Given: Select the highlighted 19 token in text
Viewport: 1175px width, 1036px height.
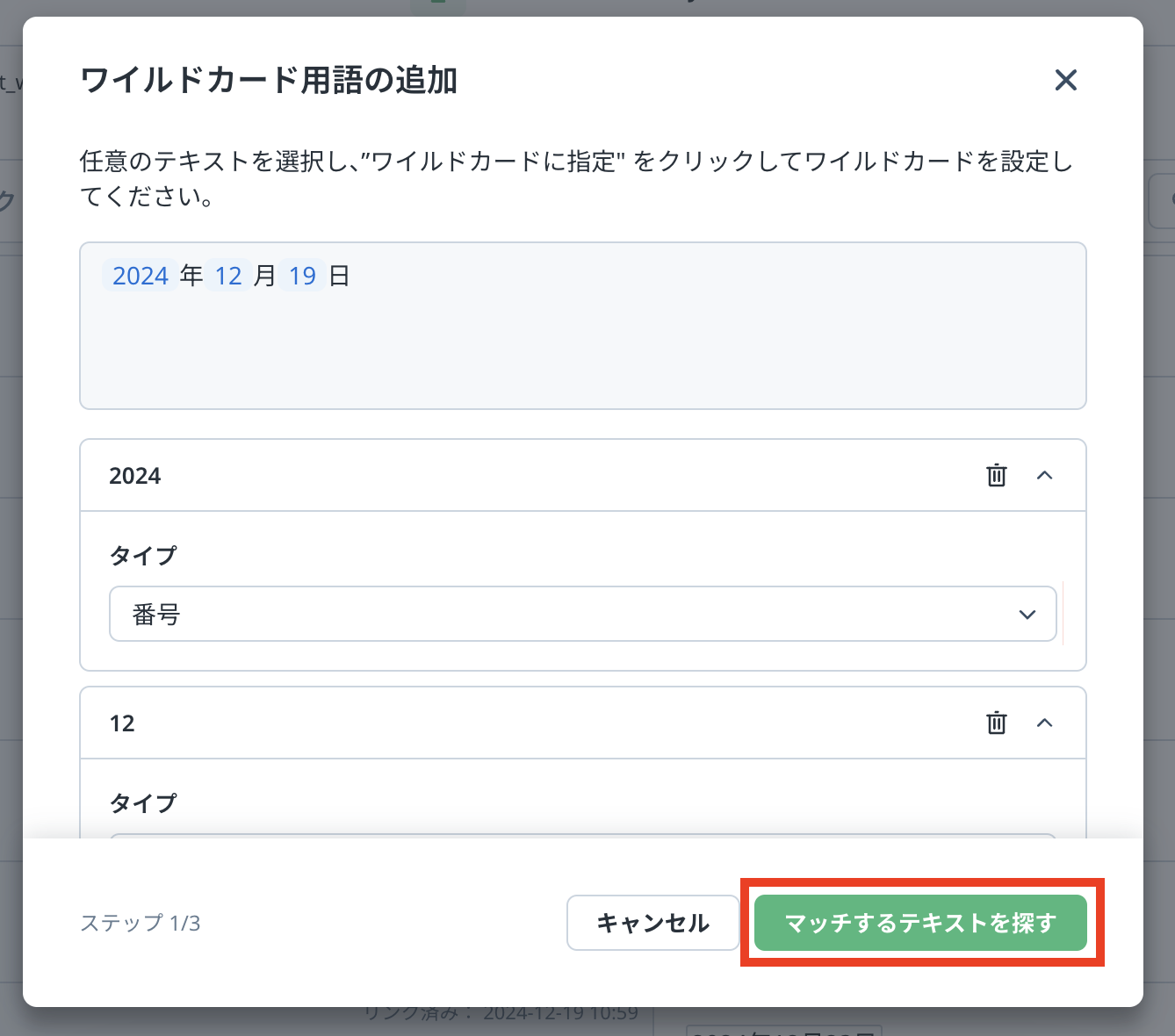Looking at the screenshot, I should click(x=302, y=276).
